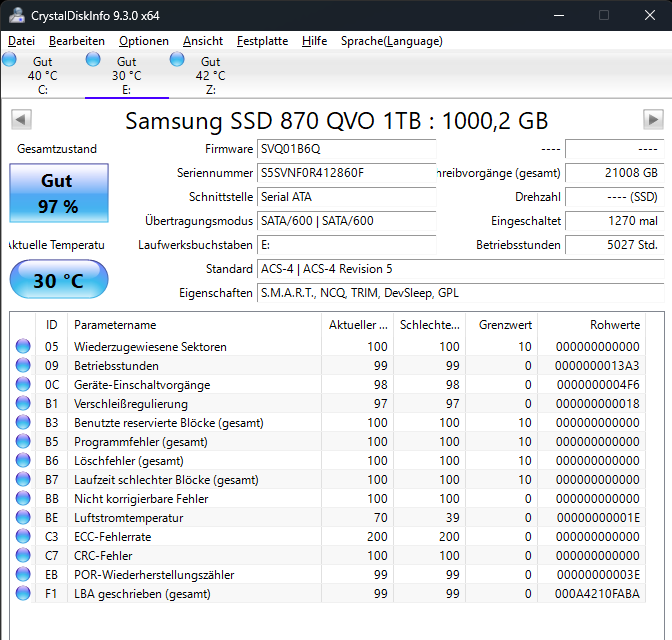Select the C: drive status orb
Image resolution: width=672 pixels, height=640 pixels.
(9, 59)
